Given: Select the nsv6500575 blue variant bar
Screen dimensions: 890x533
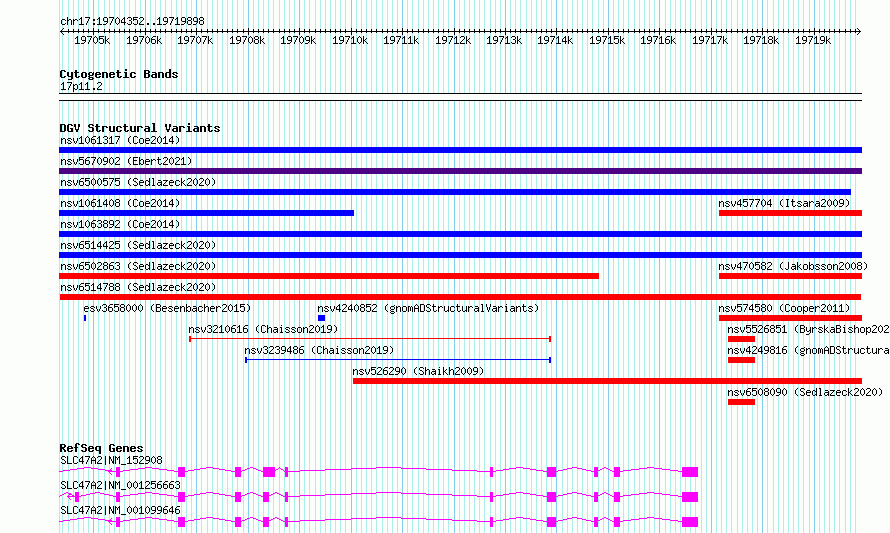Looking at the screenshot, I should pyautogui.click(x=455, y=192).
